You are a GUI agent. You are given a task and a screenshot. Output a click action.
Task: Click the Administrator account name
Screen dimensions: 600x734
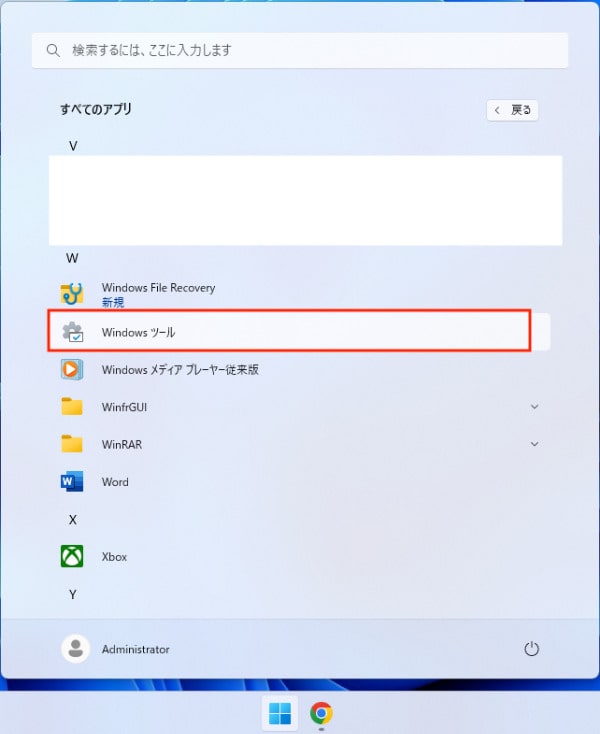[x=136, y=649]
